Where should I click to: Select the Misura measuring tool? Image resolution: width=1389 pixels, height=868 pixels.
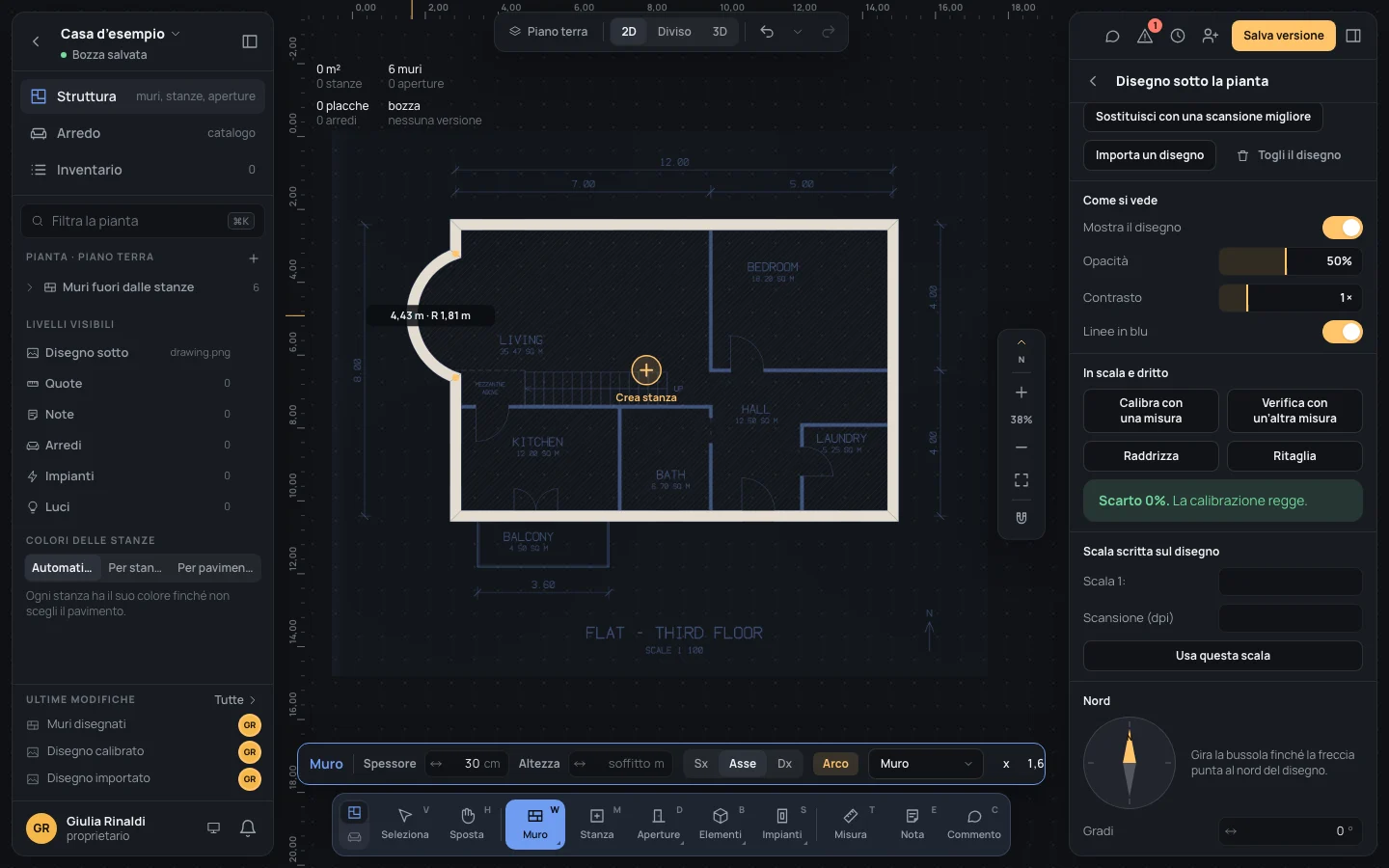(x=851, y=824)
